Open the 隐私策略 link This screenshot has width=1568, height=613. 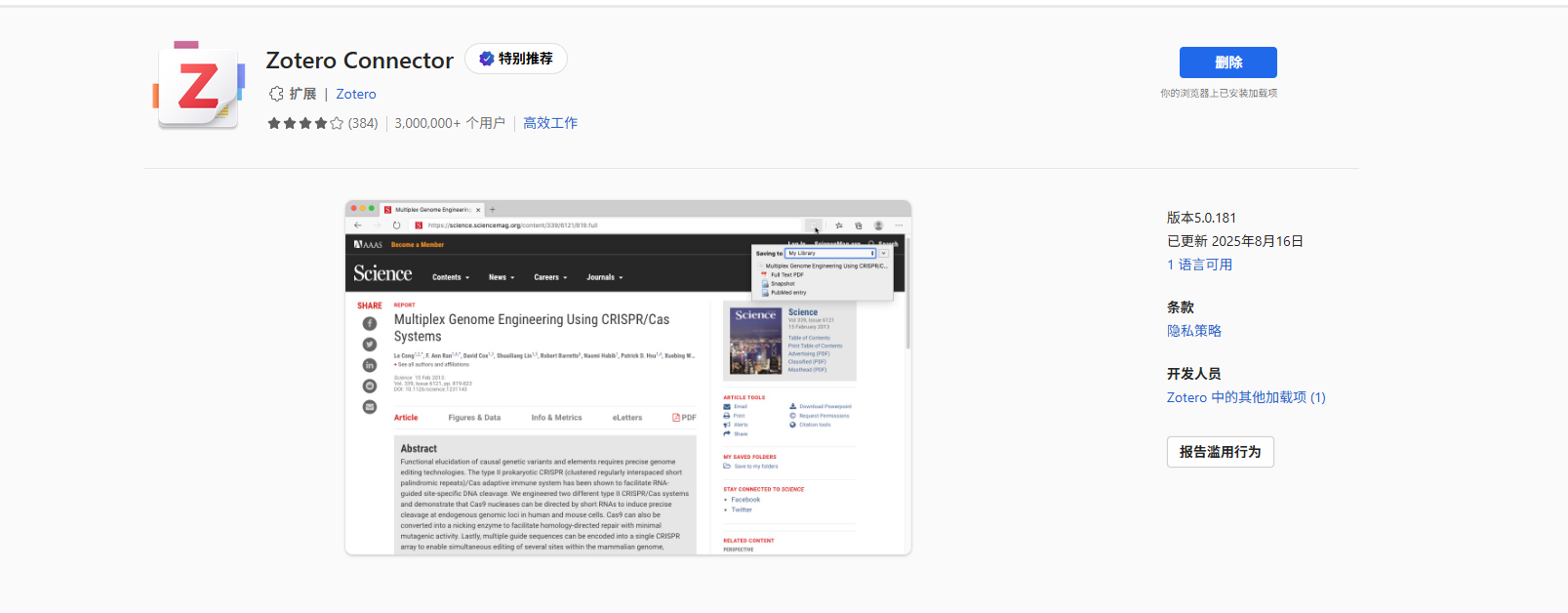(1194, 331)
